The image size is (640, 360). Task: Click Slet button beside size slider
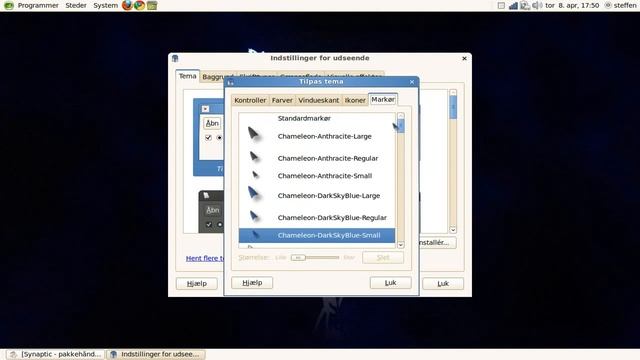(x=383, y=258)
